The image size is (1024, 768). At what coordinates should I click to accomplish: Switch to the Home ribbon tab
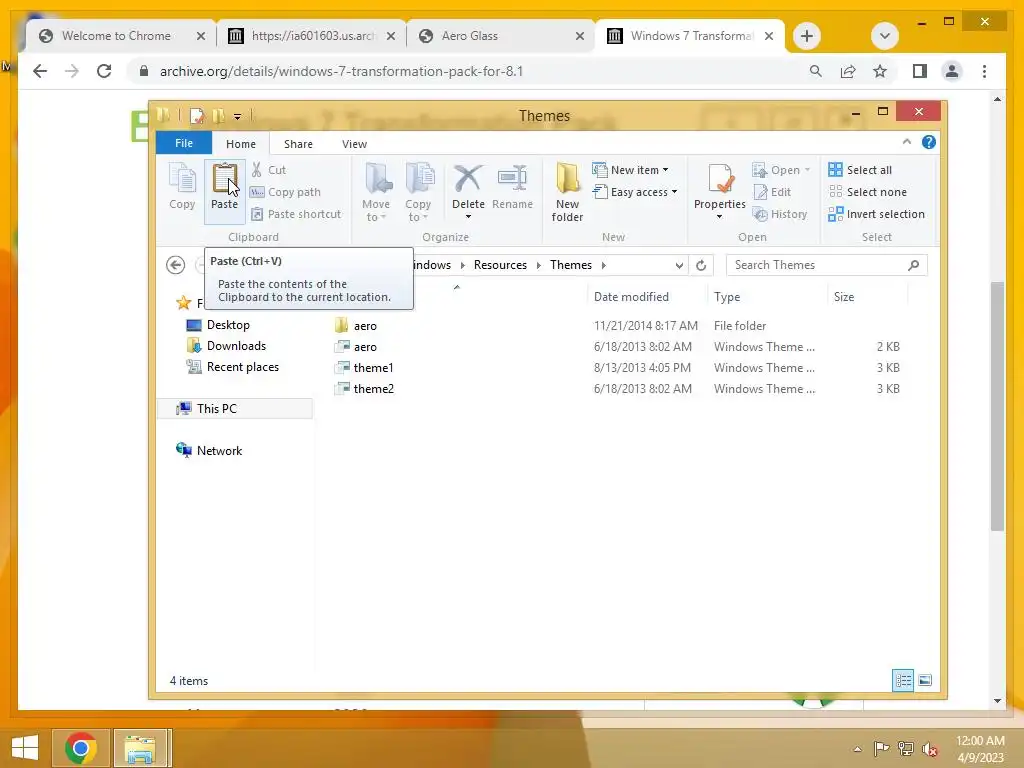click(x=241, y=144)
